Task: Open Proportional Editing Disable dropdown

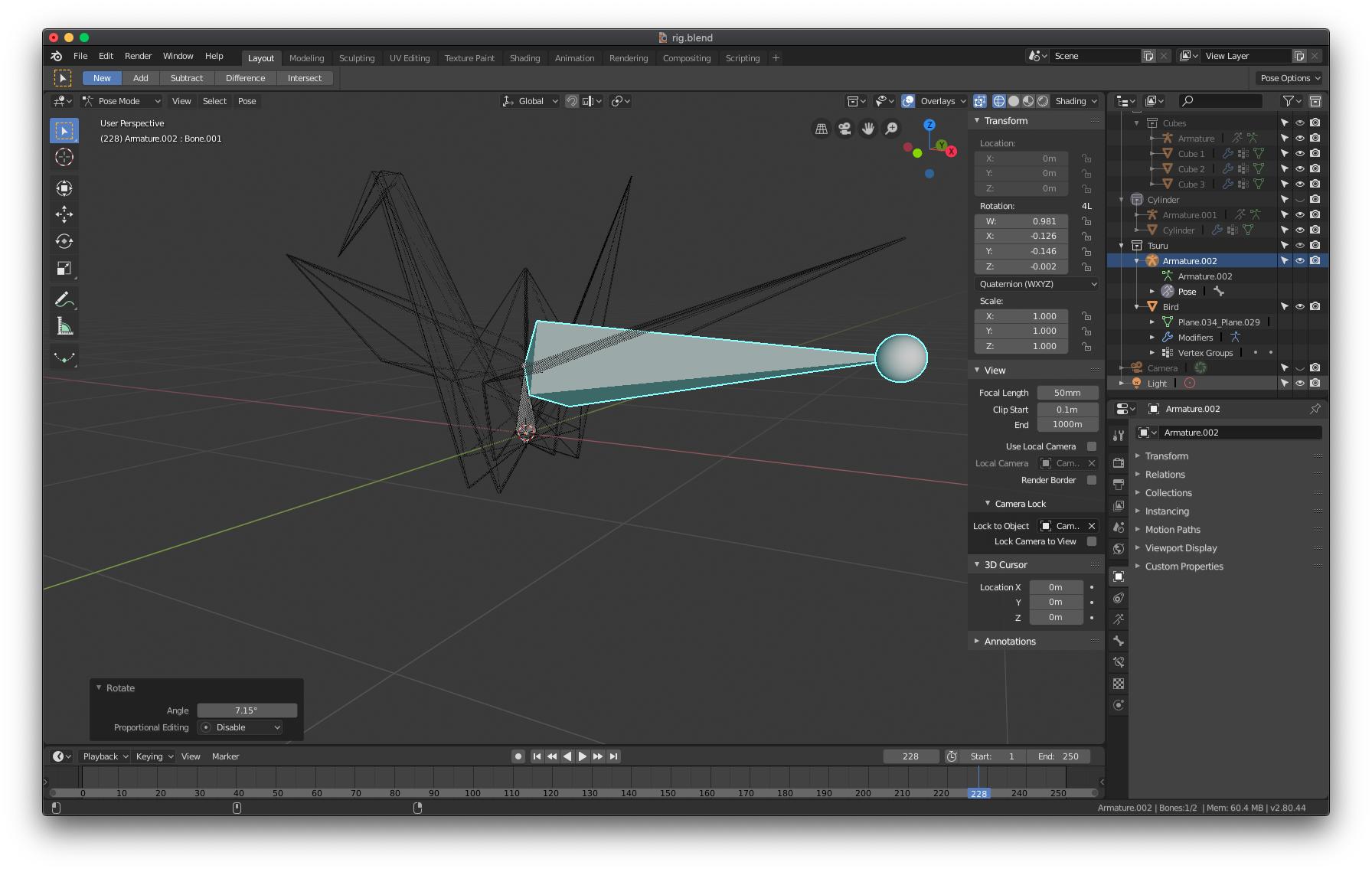Action: pos(240,727)
